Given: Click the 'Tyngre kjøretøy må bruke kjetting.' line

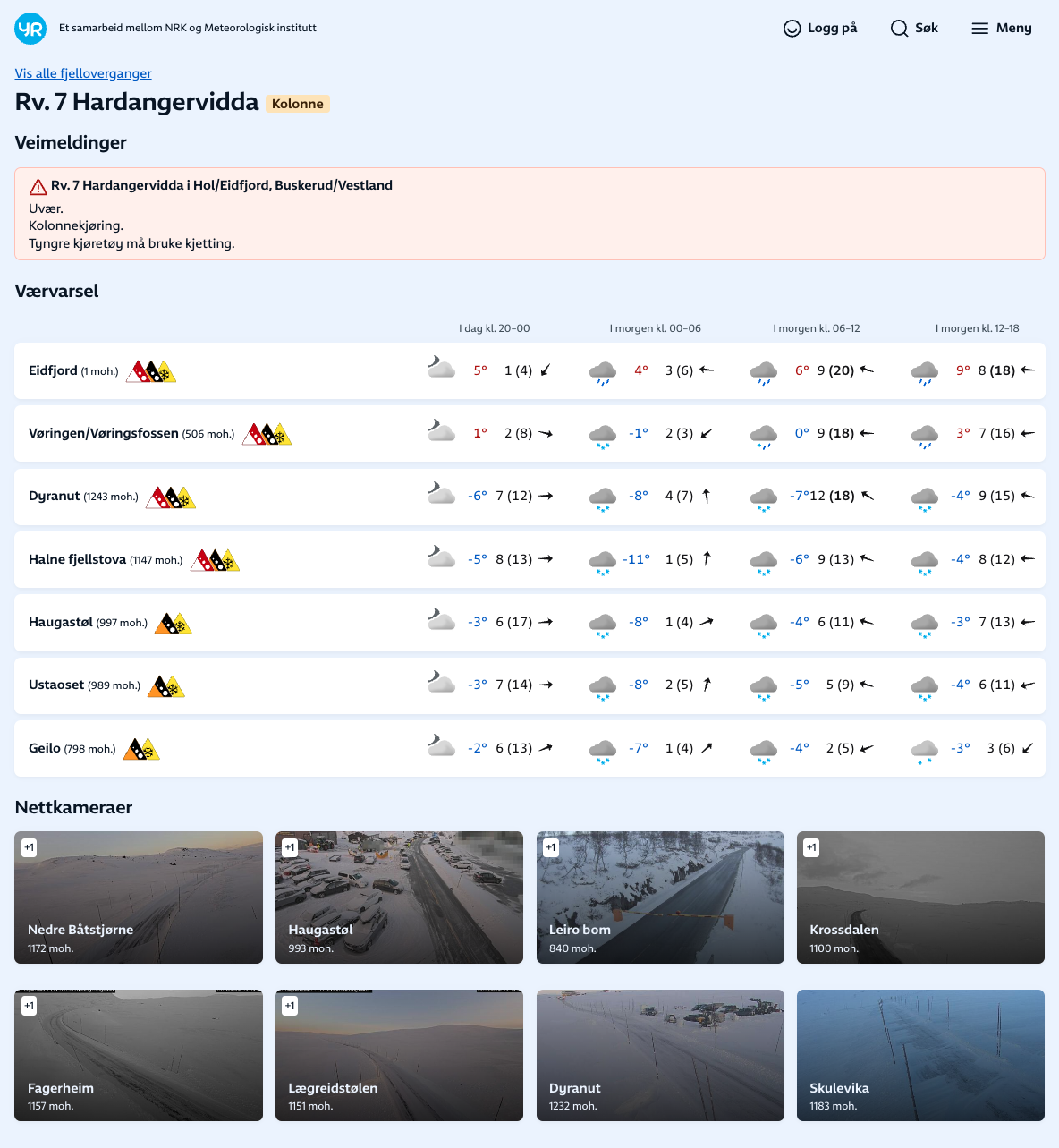Looking at the screenshot, I should [131, 243].
